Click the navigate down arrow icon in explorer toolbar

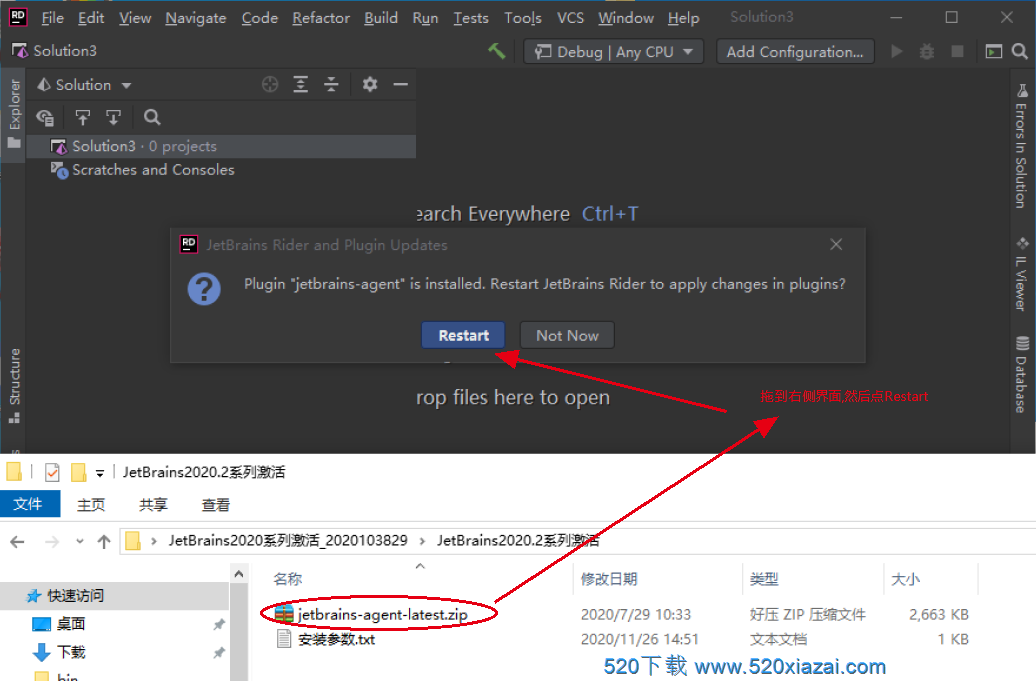tap(114, 118)
